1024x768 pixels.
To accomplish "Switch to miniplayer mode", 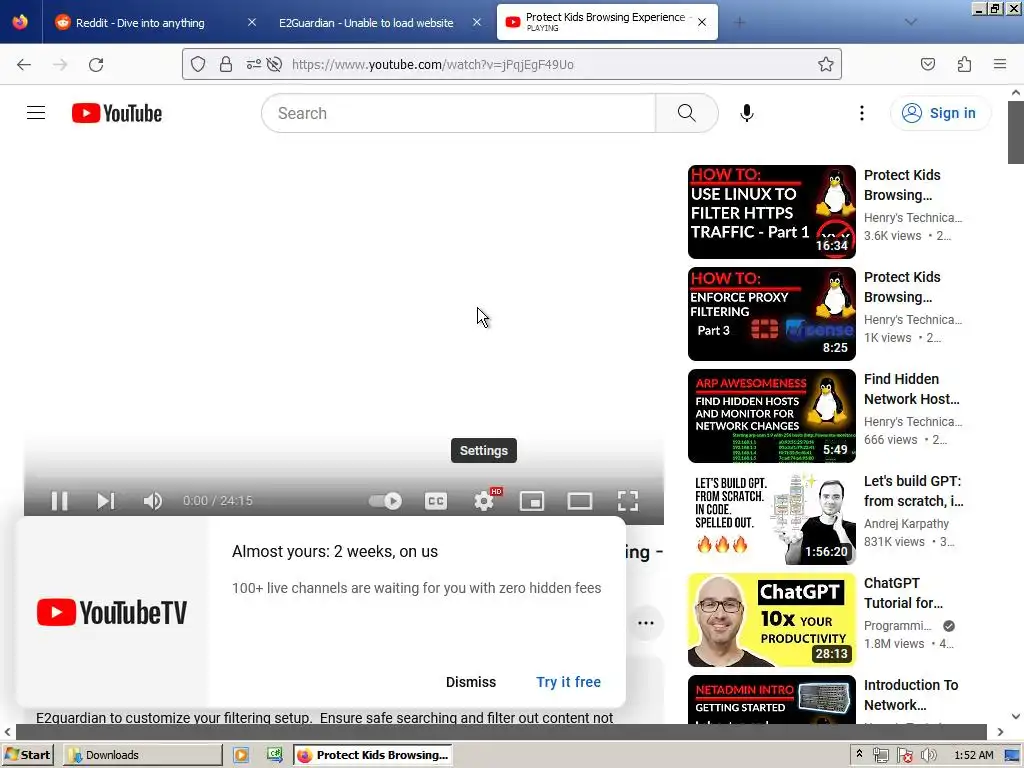I will coord(532,501).
